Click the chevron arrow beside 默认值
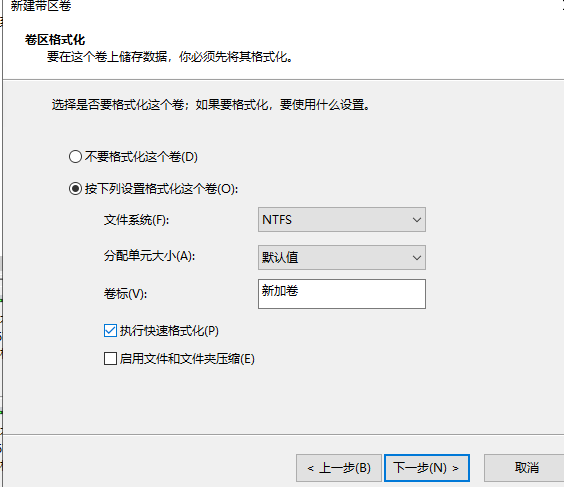 tap(417, 258)
